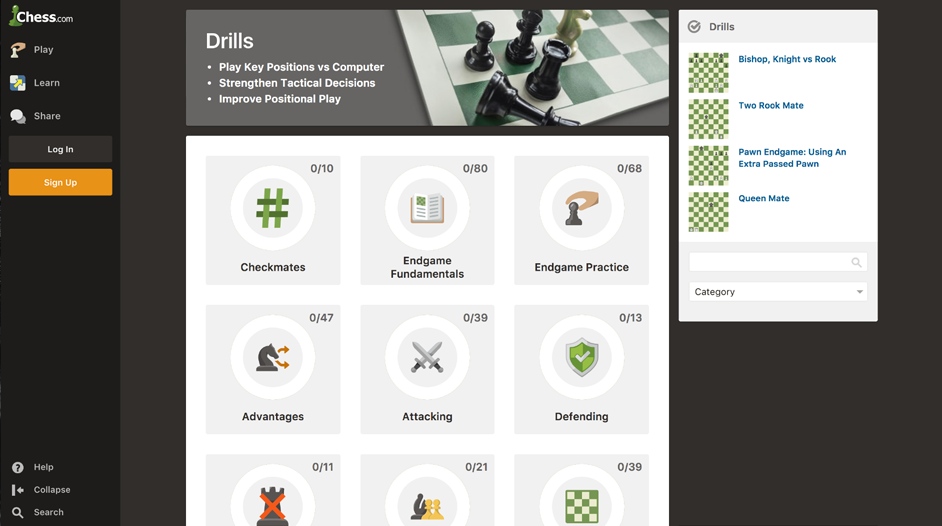
Task: Select the Collapse label in sidebar
Action: 52,490
